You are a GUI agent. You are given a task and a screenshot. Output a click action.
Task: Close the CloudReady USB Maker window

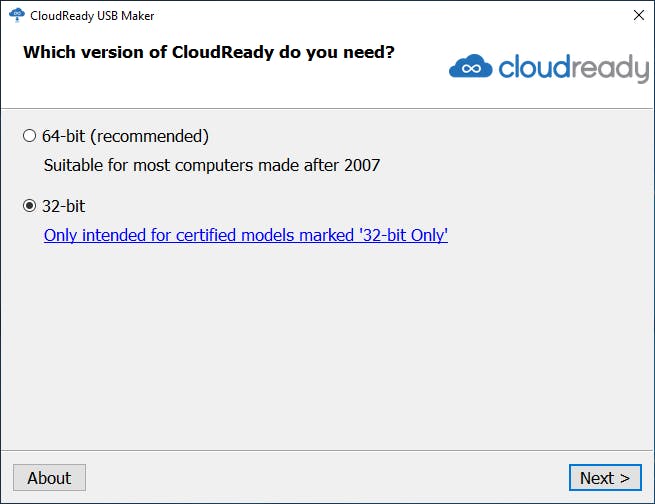coord(637,16)
